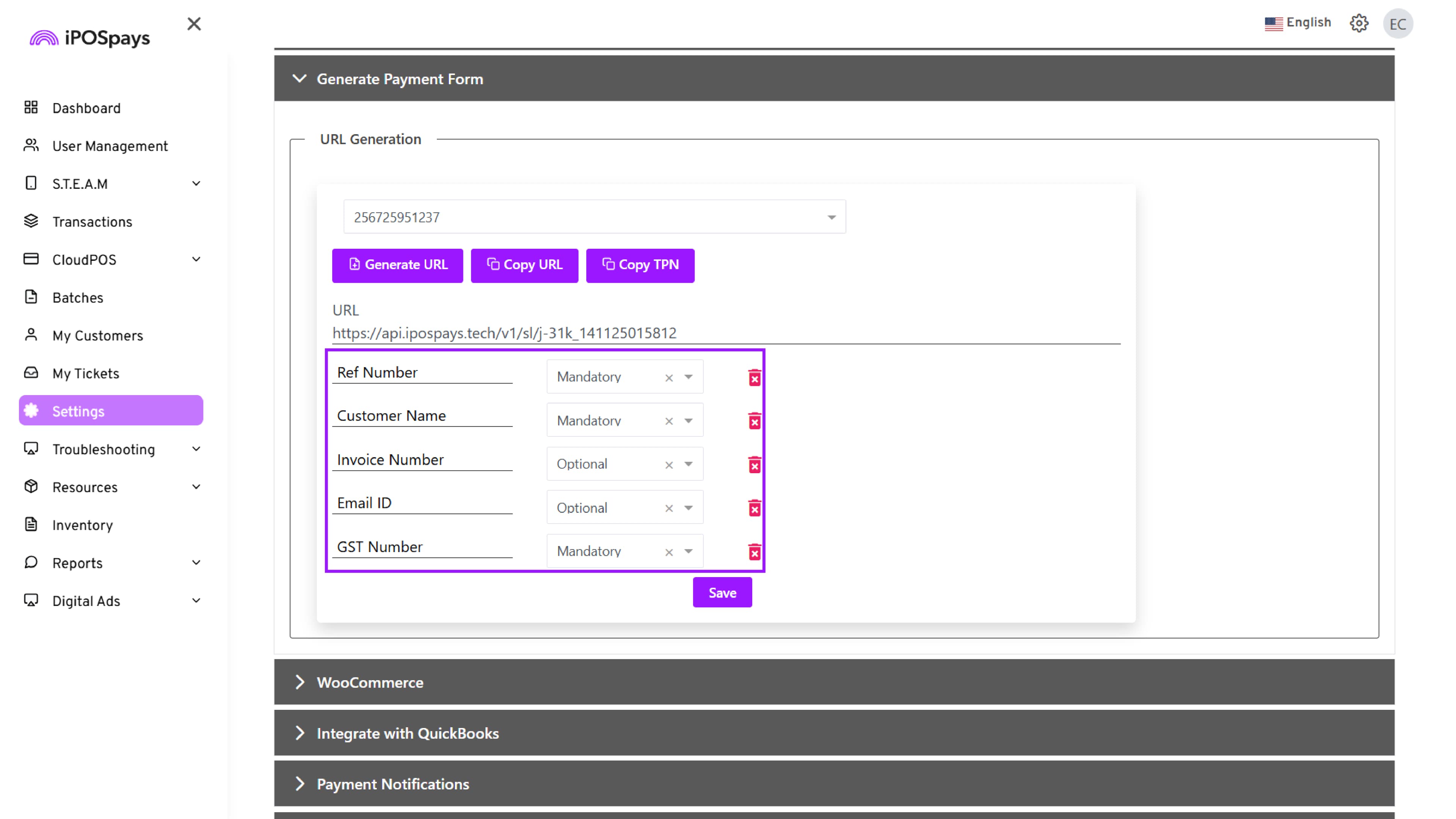Viewport: 1456px width, 819px height.
Task: Expand the CloudPOS sidebar submenu
Action: point(196,260)
